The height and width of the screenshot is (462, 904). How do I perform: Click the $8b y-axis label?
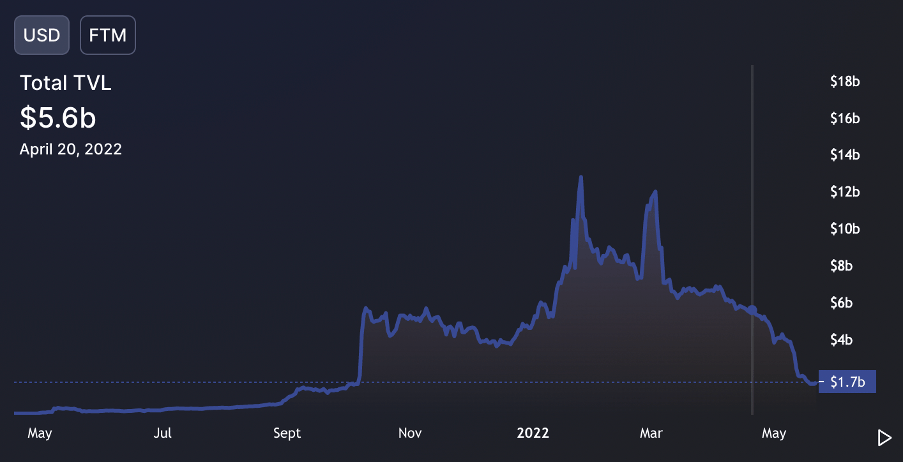(842, 266)
